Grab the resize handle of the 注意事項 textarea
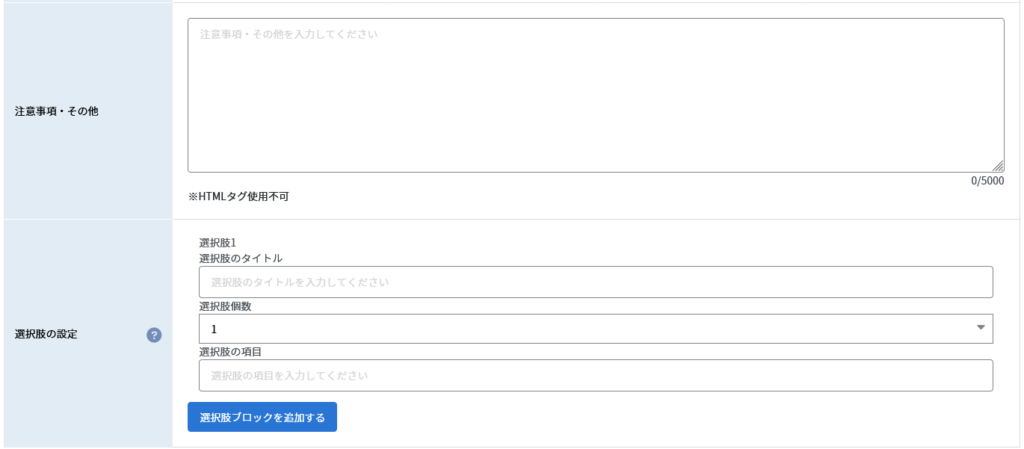This screenshot has width=1024, height=449. (999, 167)
